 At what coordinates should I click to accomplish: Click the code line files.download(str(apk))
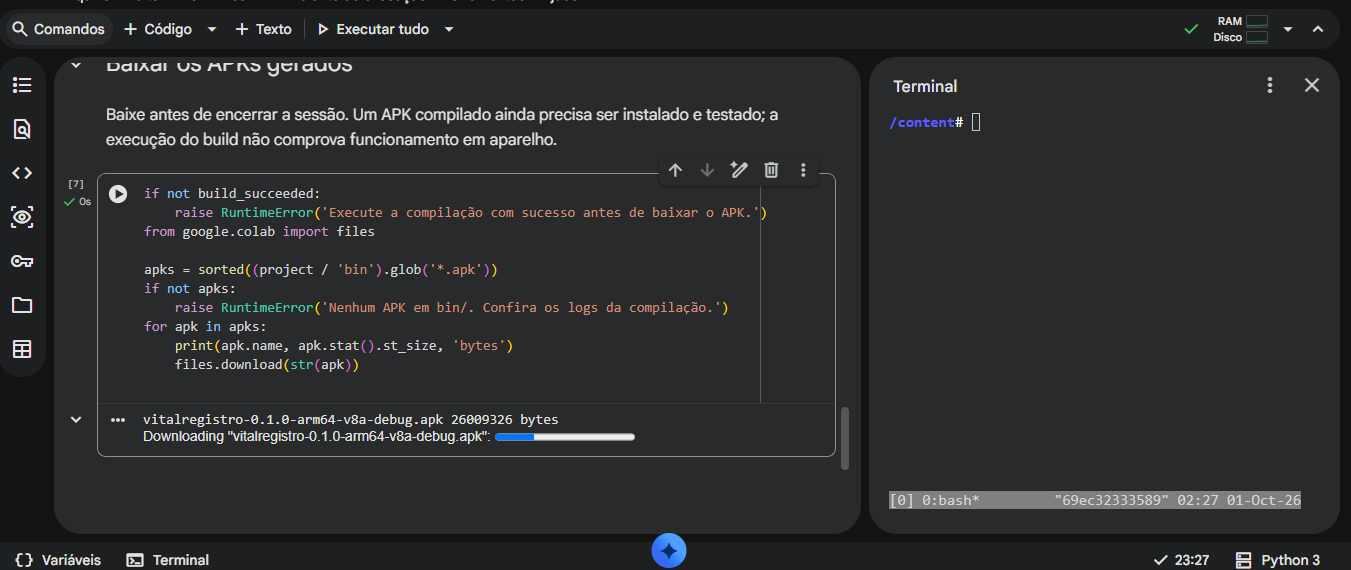pyautogui.click(x=266, y=365)
